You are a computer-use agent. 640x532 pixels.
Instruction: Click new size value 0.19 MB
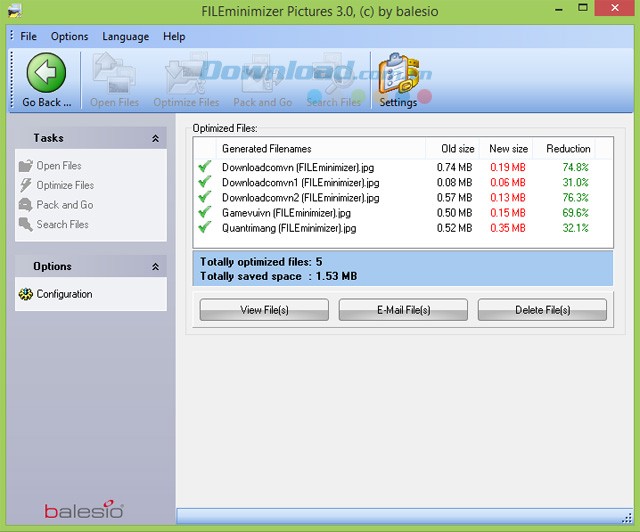[508, 167]
